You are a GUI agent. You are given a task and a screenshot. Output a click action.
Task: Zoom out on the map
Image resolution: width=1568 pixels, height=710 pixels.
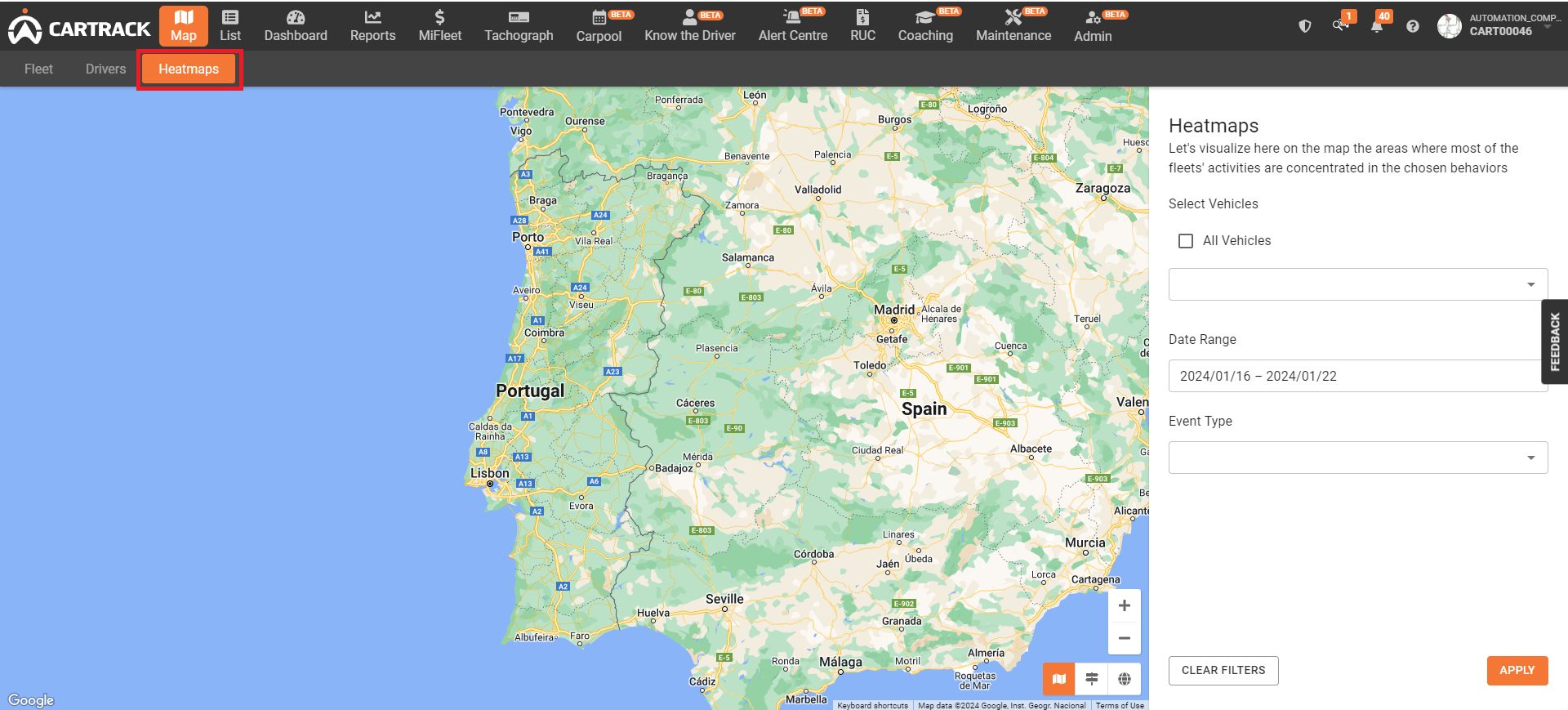point(1125,638)
